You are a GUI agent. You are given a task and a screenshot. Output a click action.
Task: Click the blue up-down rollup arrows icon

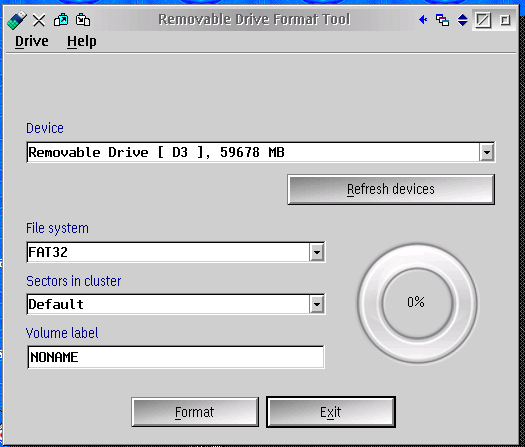pyautogui.click(x=462, y=20)
